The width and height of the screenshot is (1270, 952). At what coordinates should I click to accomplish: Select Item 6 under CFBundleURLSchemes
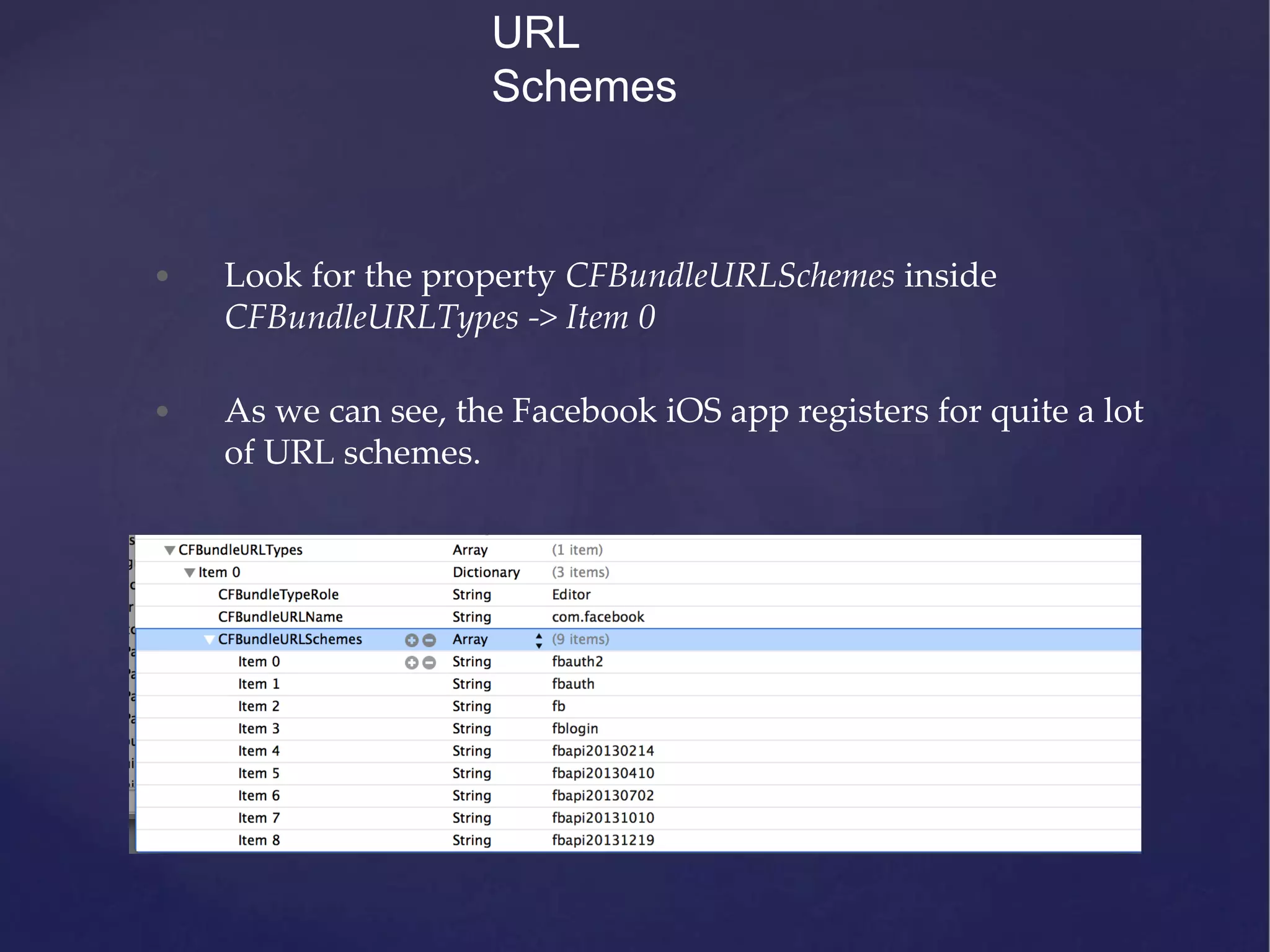tap(259, 795)
